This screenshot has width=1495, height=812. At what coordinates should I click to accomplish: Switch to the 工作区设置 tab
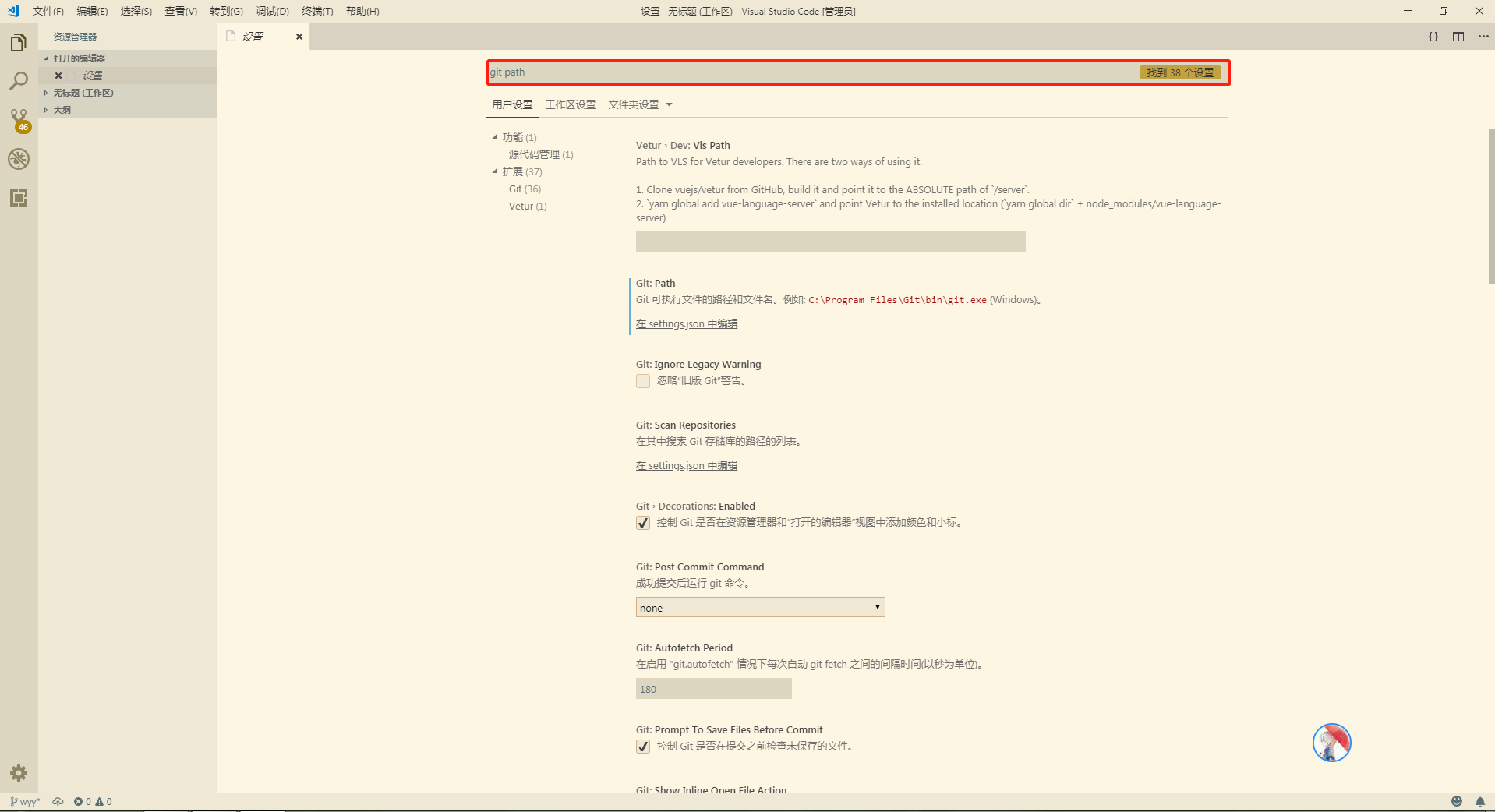571,104
